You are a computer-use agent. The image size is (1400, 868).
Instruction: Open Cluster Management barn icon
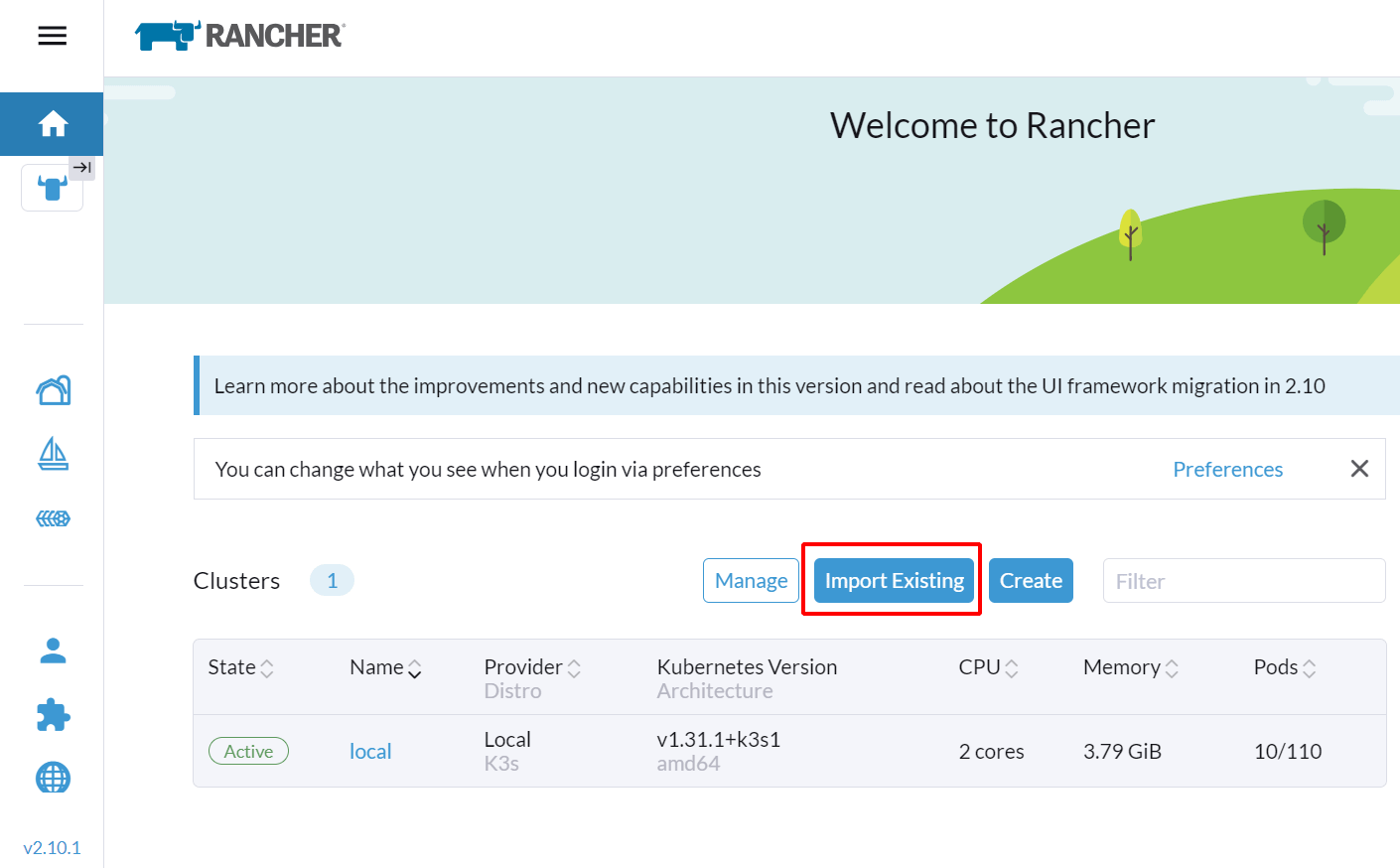[x=54, y=390]
